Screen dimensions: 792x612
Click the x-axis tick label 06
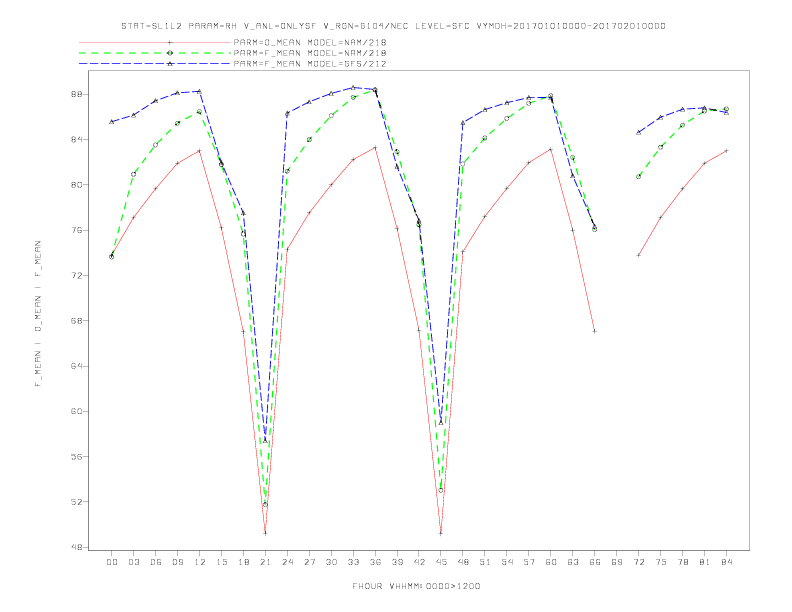click(156, 562)
